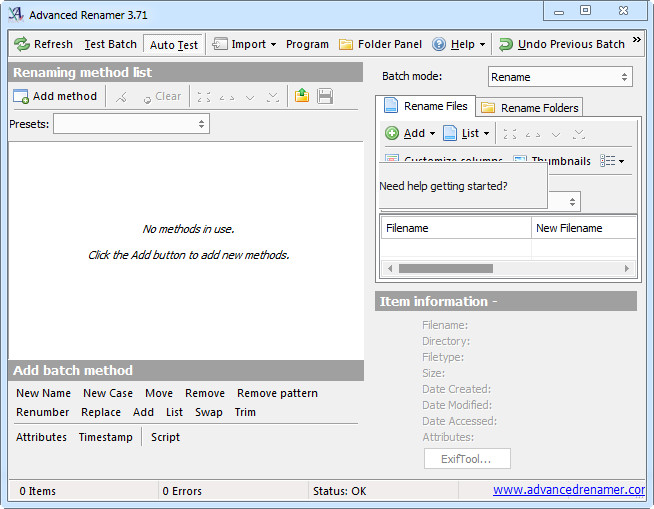Viewport: 654px width, 509px height.
Task: Toggle the Thumbnails view
Action: click(x=552, y=161)
